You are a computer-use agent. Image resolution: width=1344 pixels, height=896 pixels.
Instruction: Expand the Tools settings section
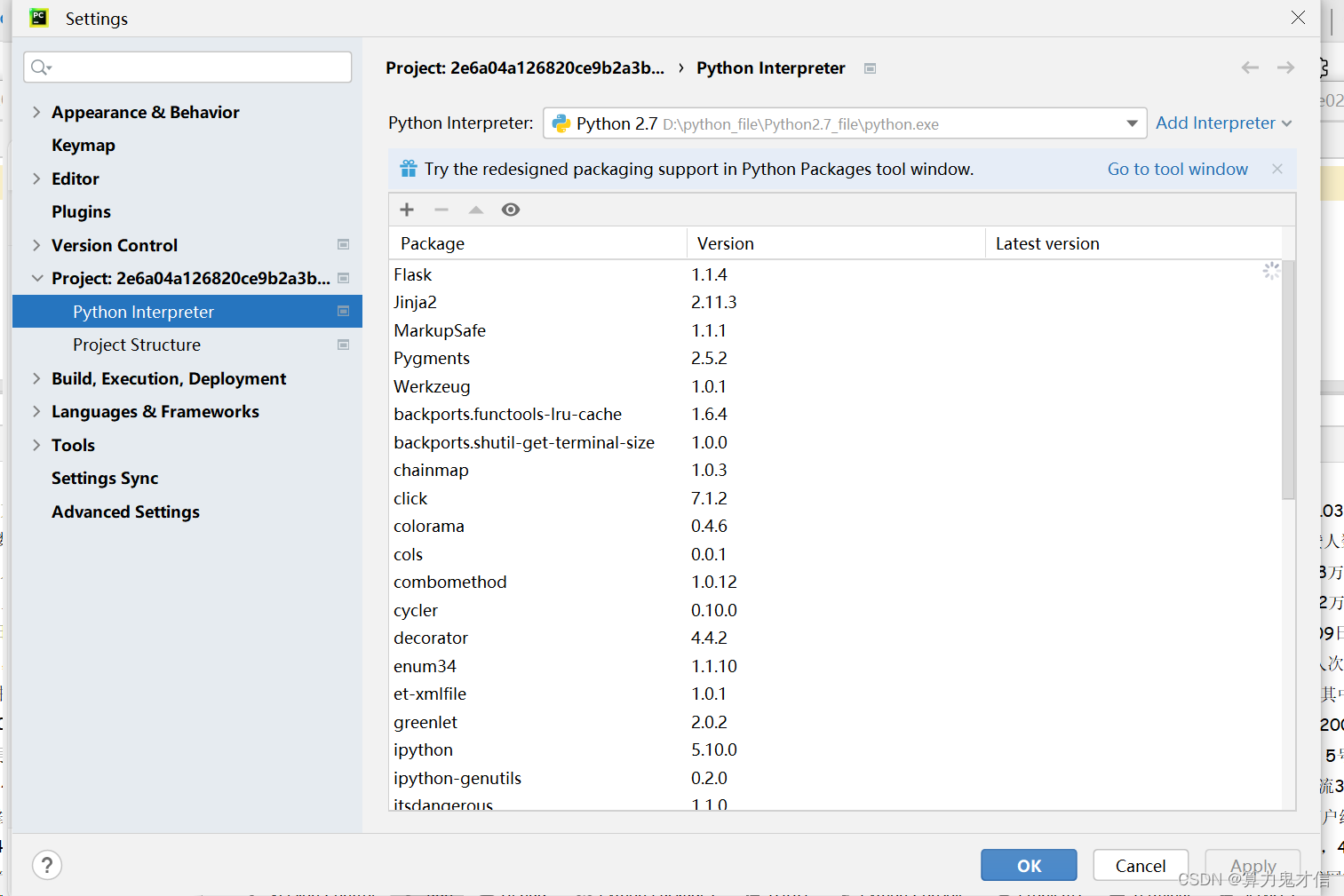pos(36,445)
